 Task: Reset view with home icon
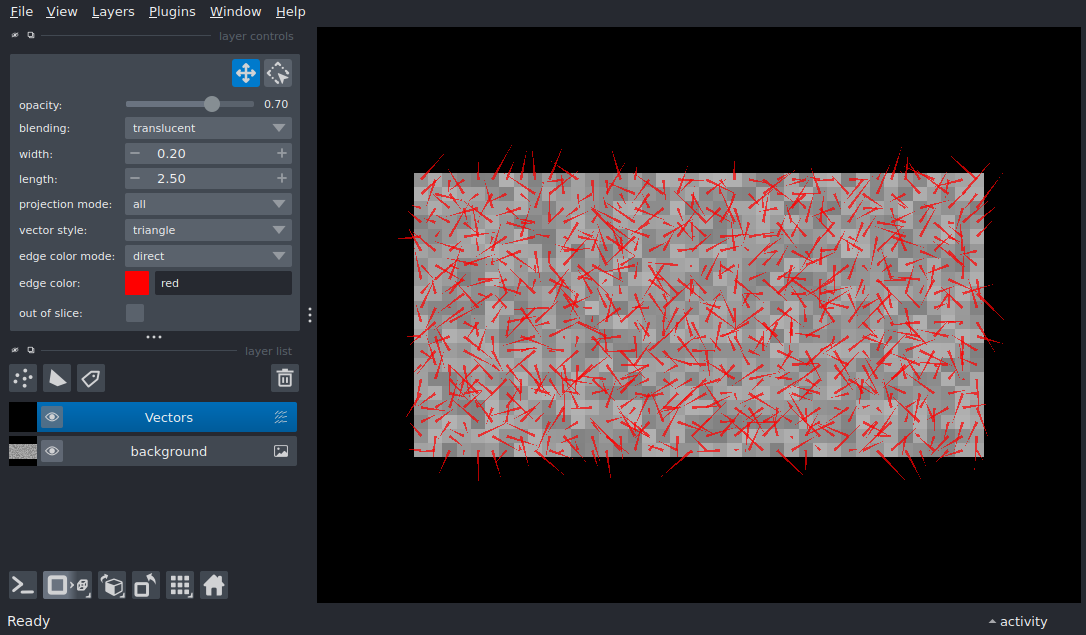click(214, 585)
